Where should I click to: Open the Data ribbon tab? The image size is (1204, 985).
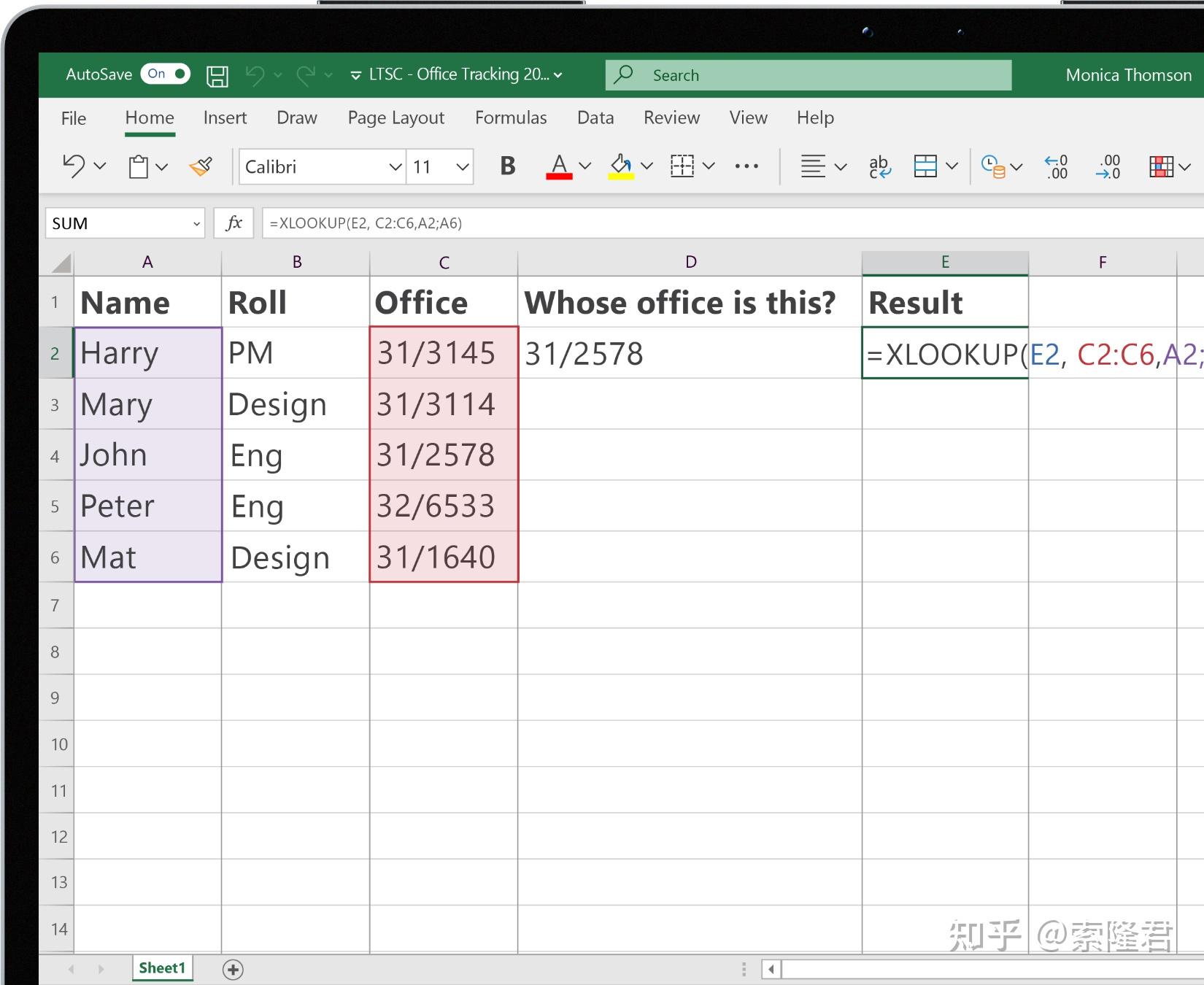tap(595, 117)
